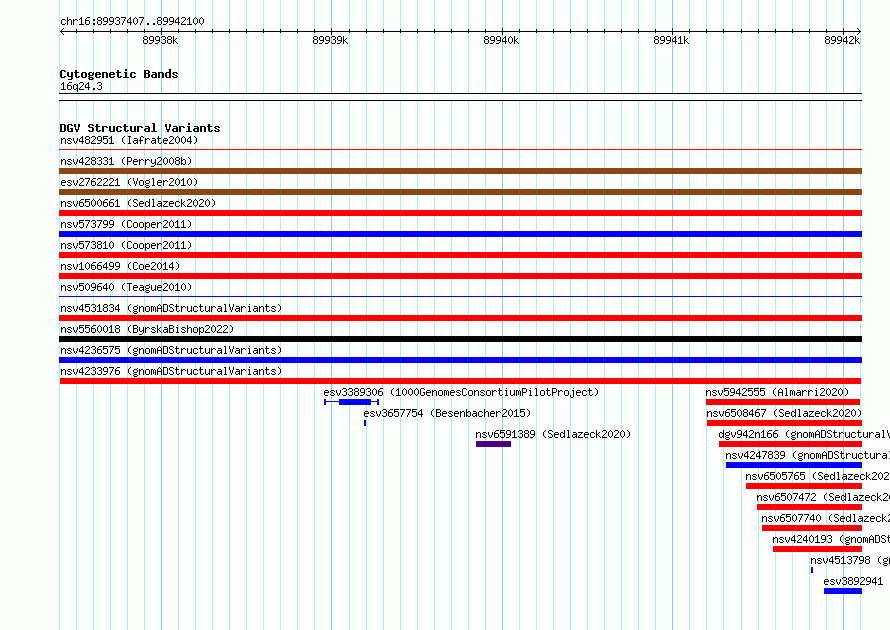The width and height of the screenshot is (890, 630).
Task: Click the 89941k ruler position
Action: point(671,40)
